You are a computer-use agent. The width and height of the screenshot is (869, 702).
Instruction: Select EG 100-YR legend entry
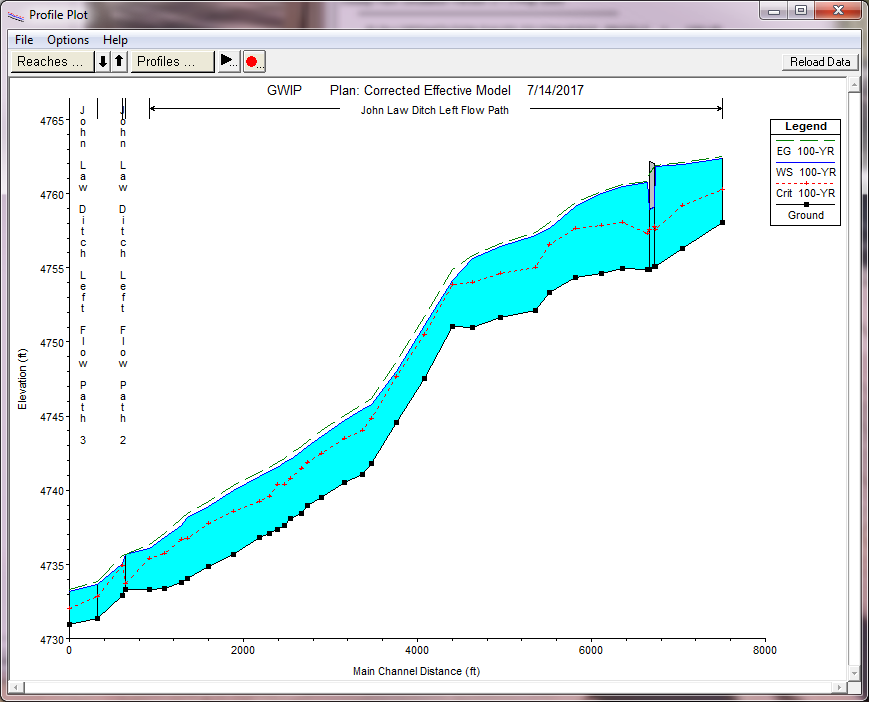(805, 151)
